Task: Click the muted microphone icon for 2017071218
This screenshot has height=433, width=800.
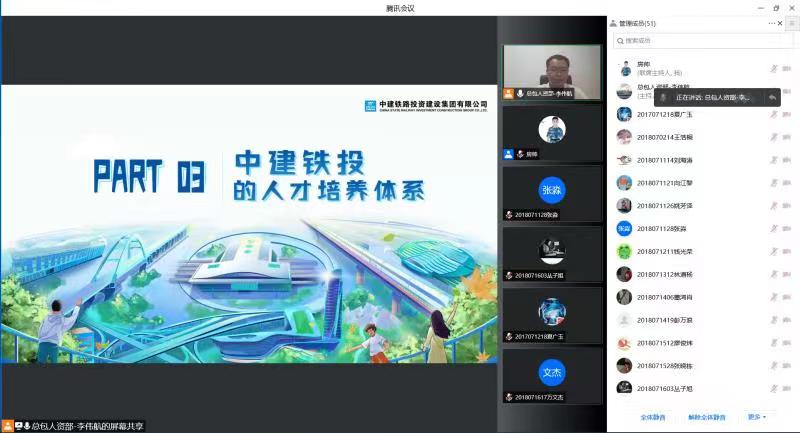Action: (773, 115)
